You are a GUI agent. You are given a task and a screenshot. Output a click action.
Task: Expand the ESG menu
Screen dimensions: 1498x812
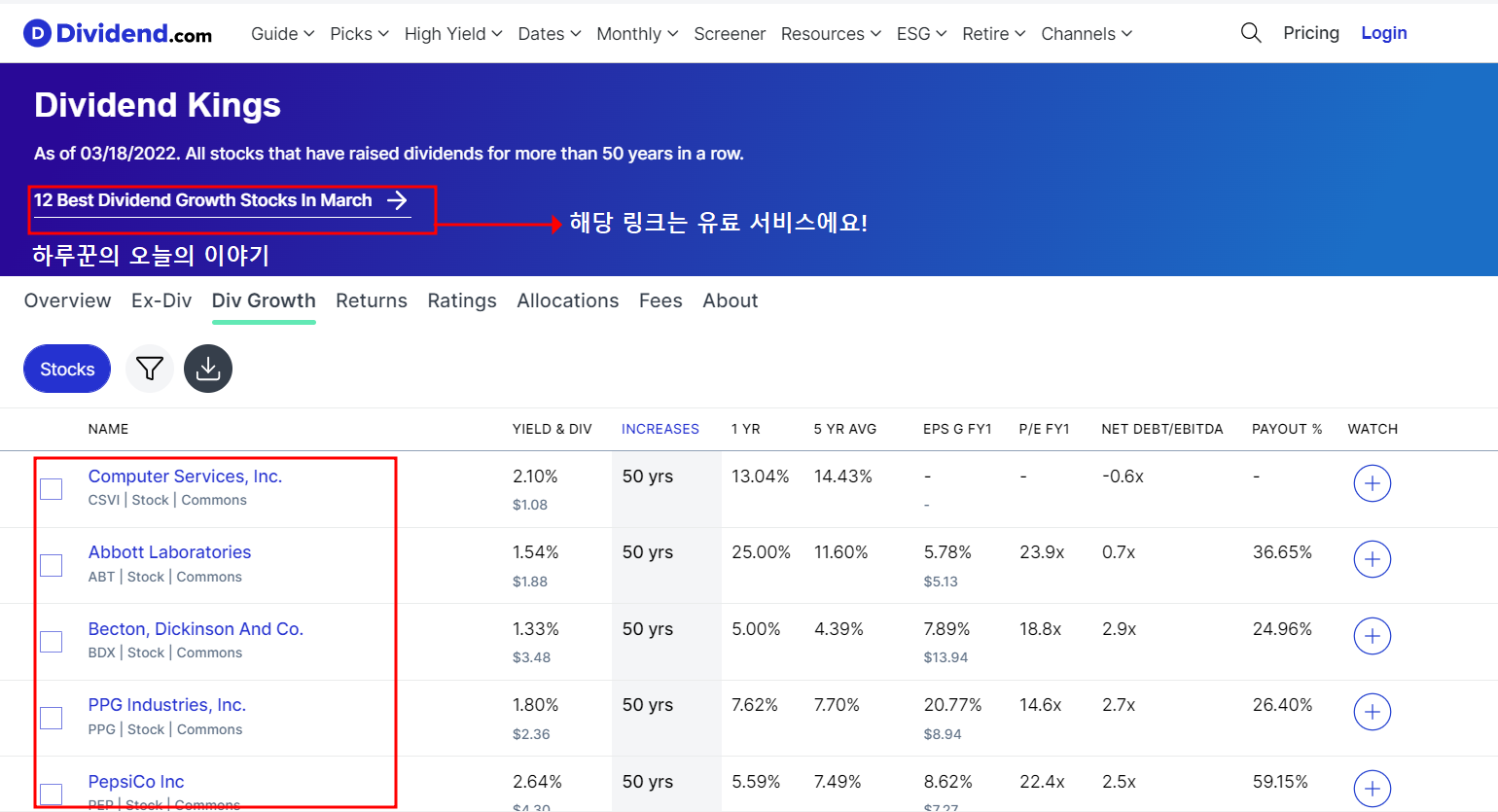(x=921, y=34)
